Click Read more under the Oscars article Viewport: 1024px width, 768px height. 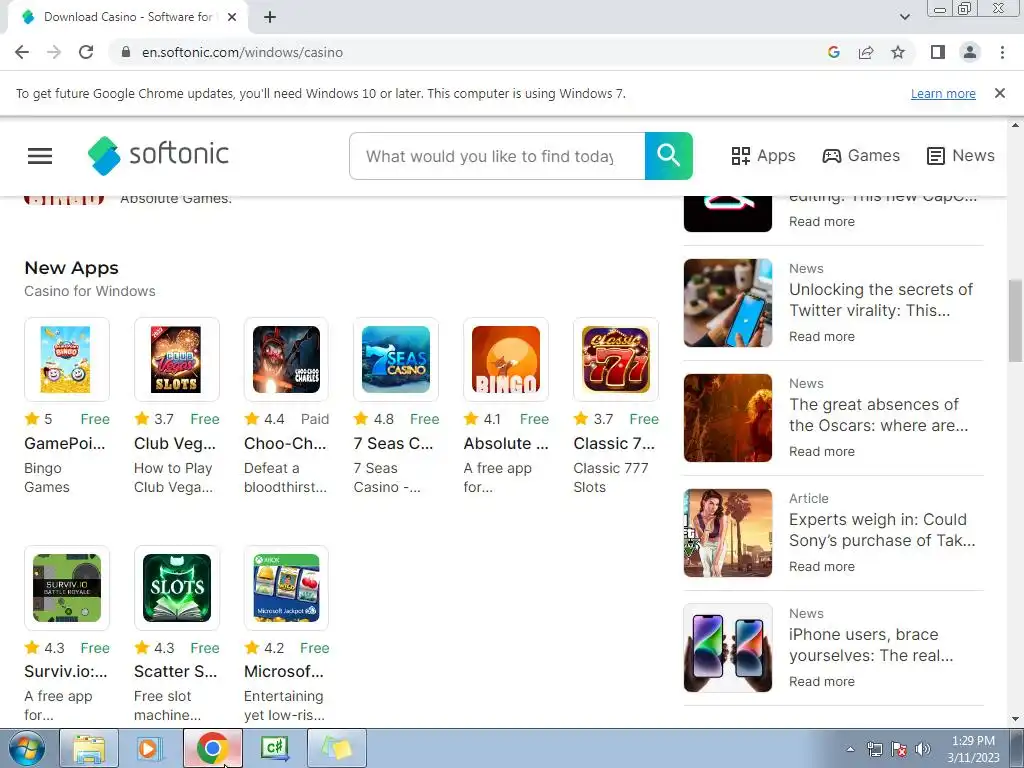pyautogui.click(x=822, y=451)
